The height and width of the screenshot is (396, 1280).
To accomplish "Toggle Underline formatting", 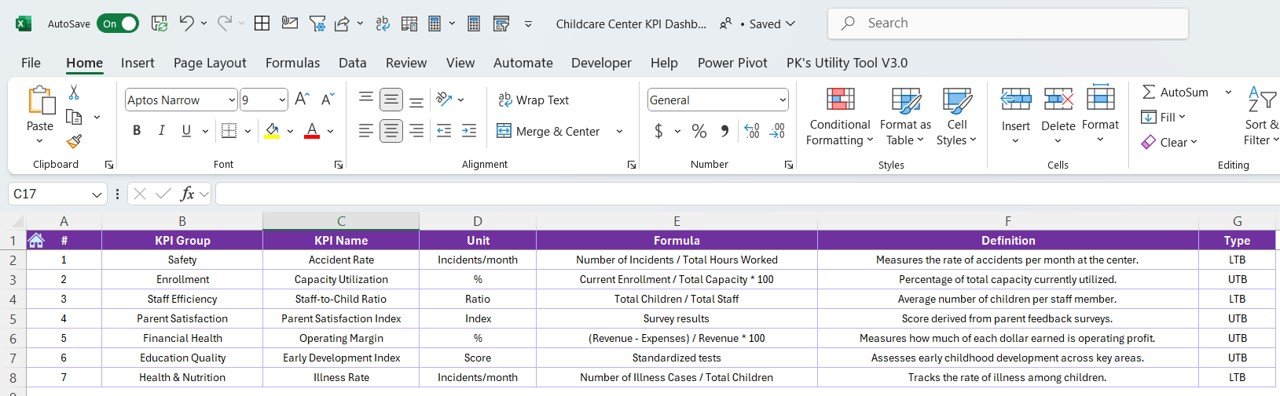I will (x=186, y=131).
